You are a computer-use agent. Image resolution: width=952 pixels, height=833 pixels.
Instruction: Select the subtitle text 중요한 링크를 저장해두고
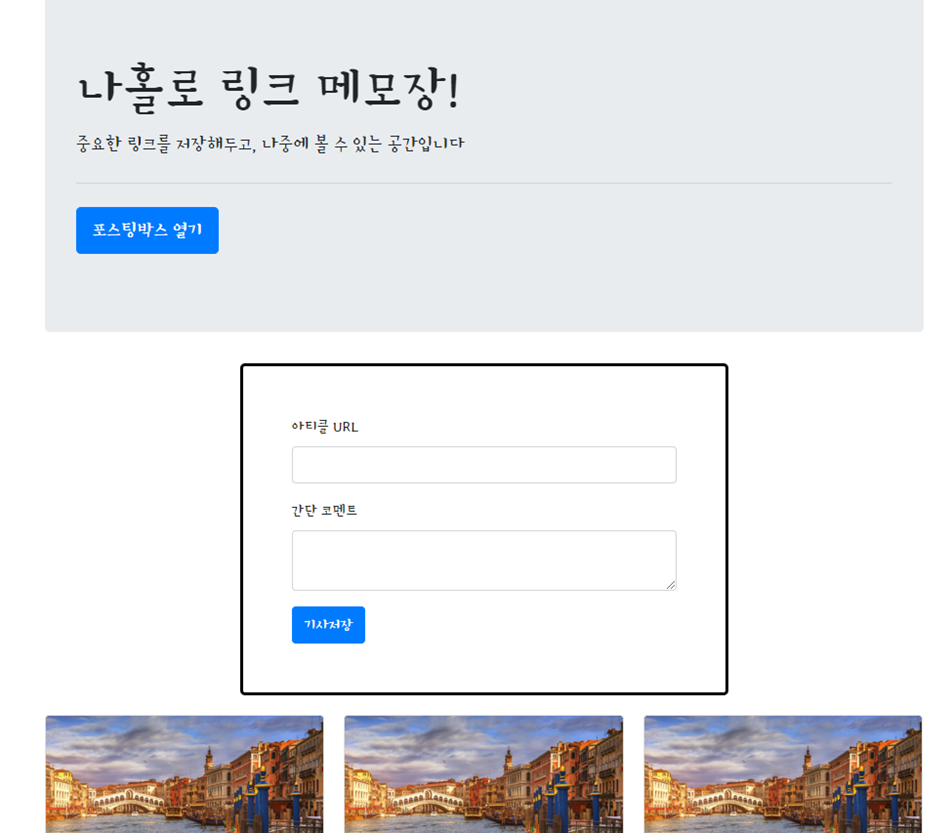coord(165,144)
